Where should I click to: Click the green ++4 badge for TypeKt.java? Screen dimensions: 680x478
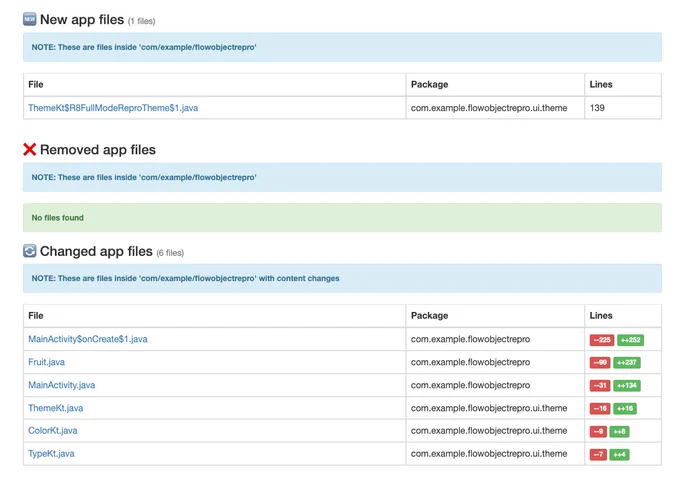click(619, 455)
